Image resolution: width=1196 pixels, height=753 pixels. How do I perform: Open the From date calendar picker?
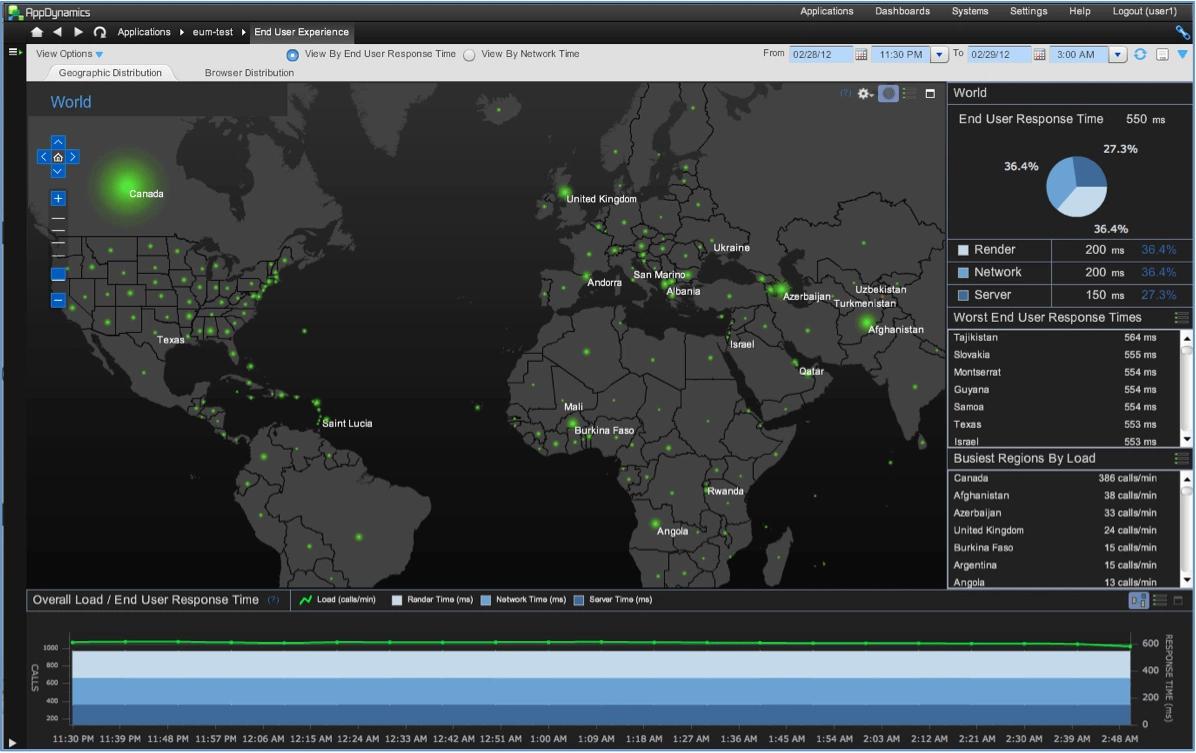[x=861, y=55]
